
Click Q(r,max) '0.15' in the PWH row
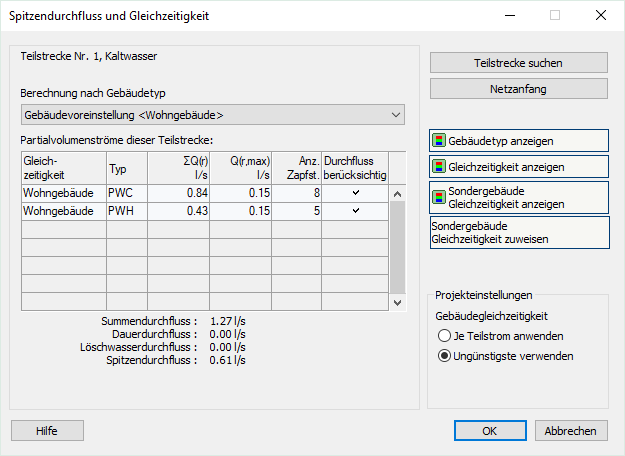click(240, 211)
